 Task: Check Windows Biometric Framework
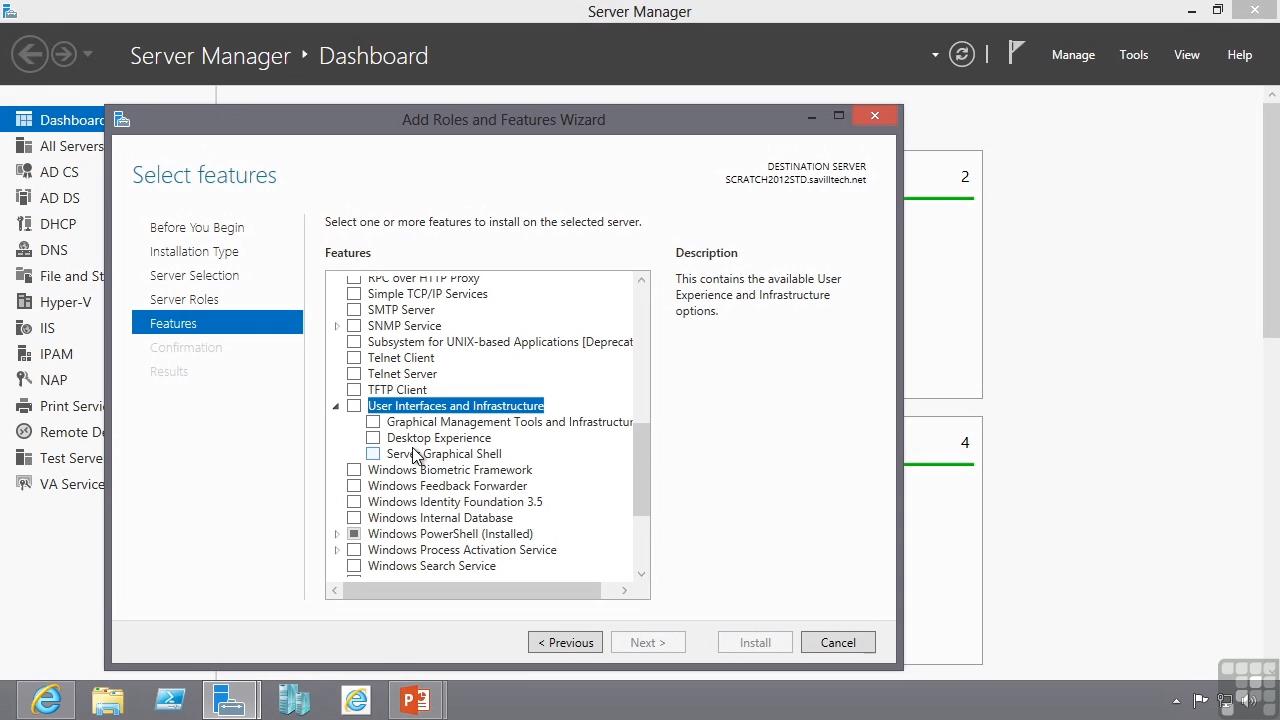pyautogui.click(x=354, y=470)
